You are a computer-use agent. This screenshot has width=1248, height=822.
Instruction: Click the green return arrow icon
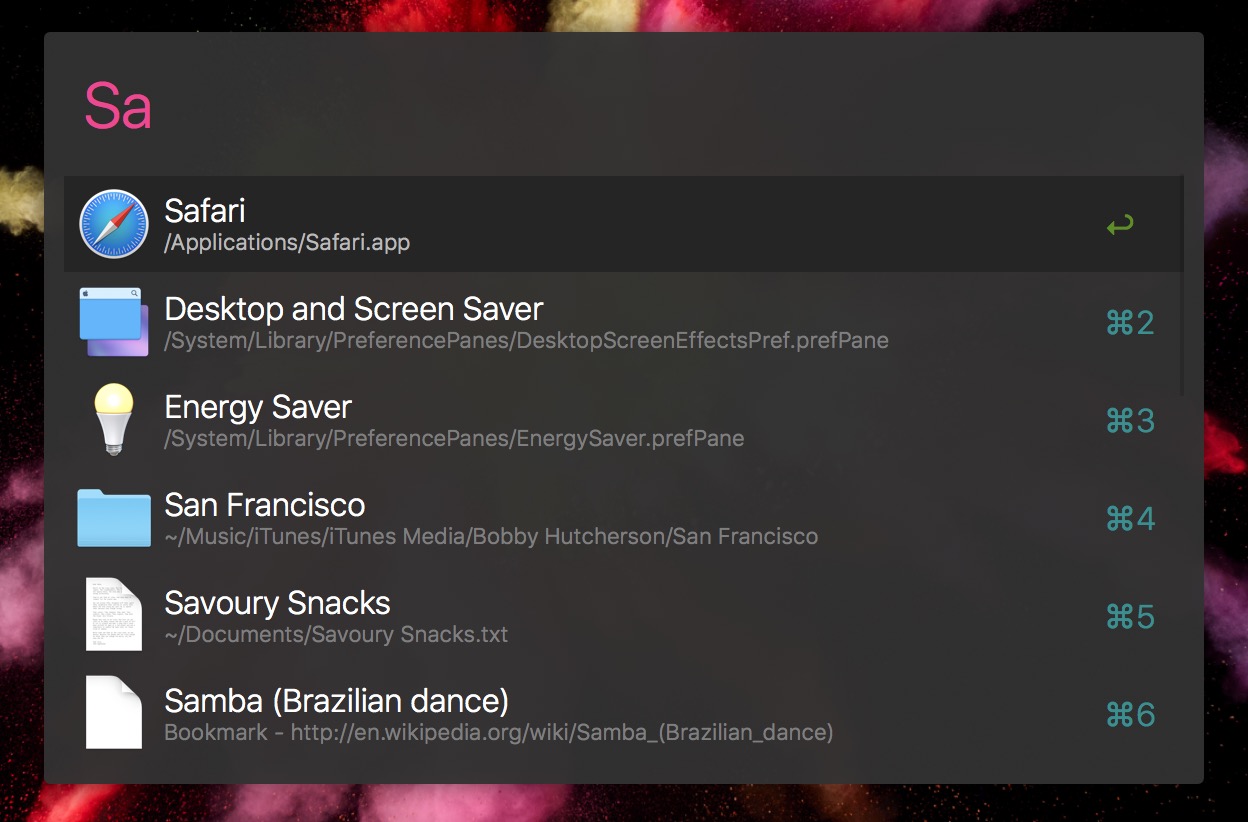click(x=1120, y=225)
